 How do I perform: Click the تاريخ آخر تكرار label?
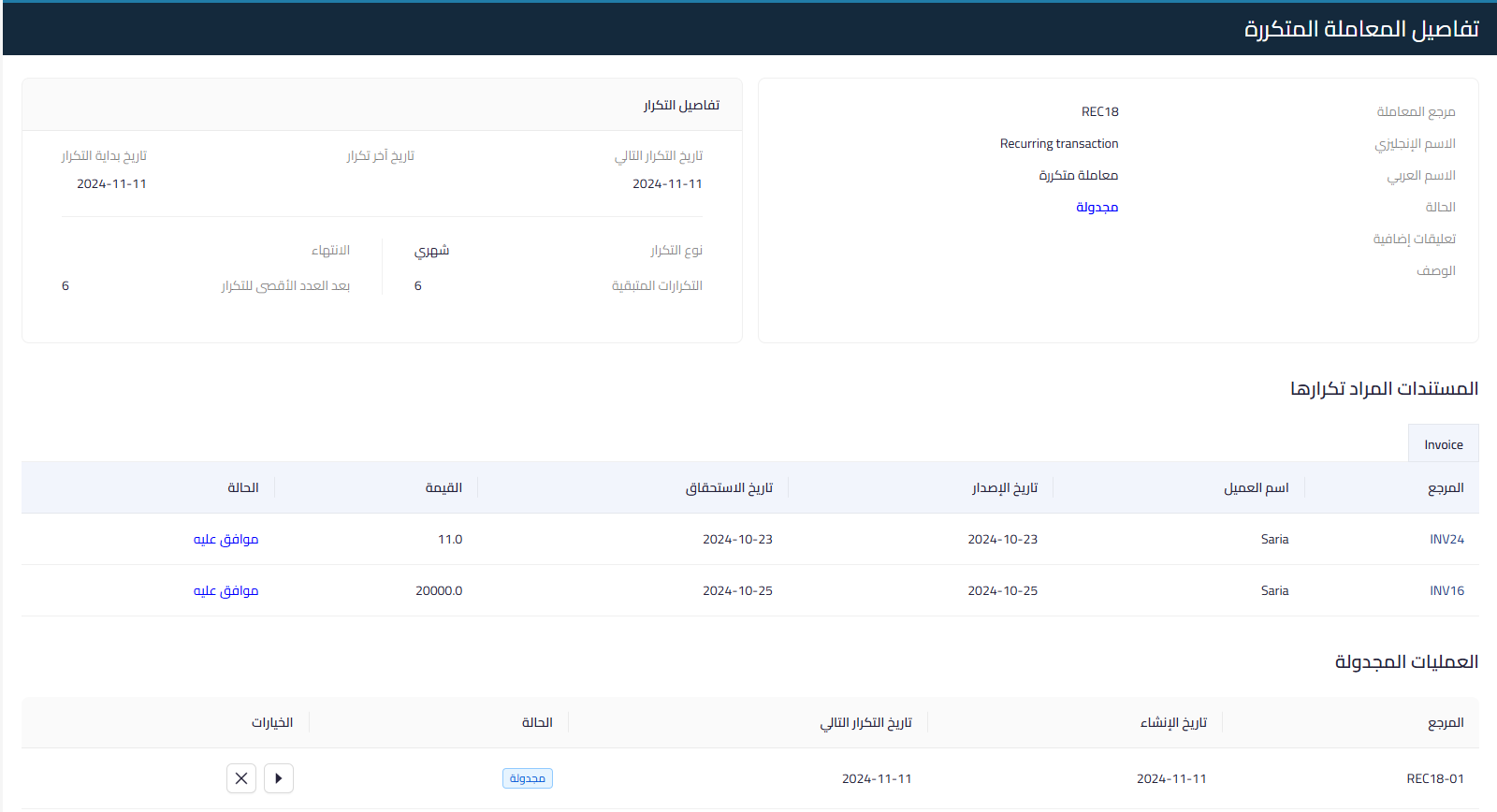coord(381,155)
